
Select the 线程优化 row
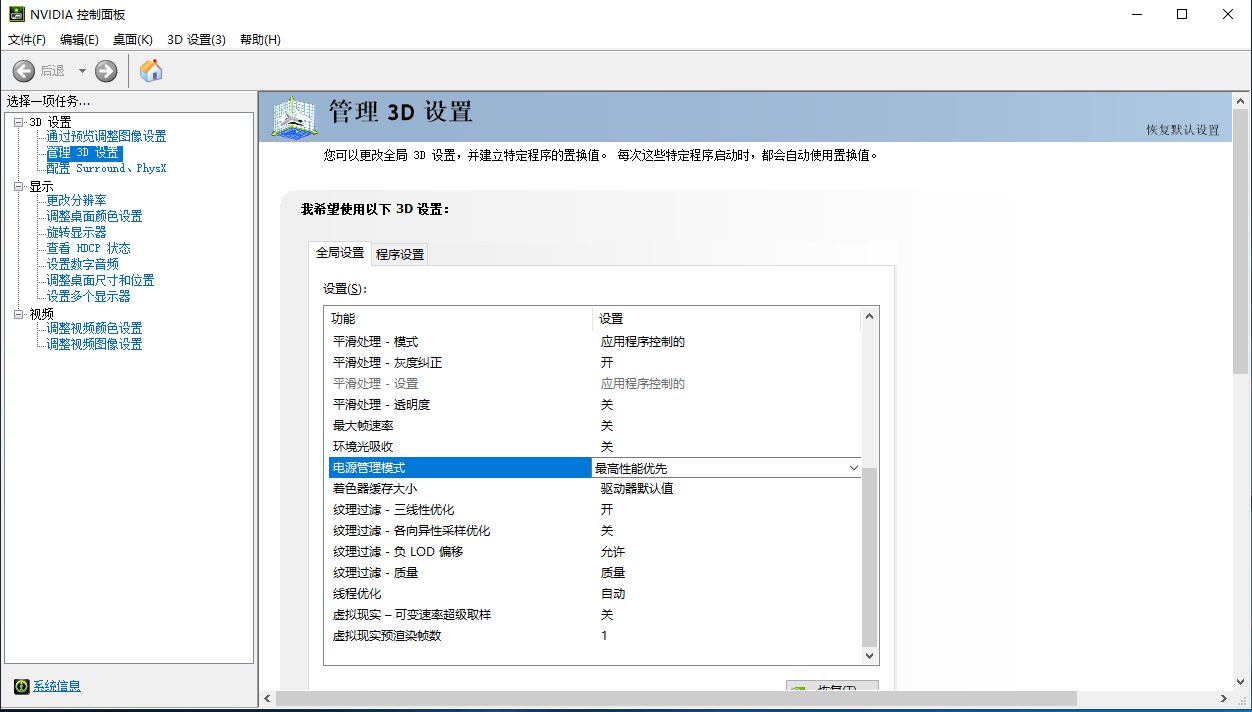(593, 594)
